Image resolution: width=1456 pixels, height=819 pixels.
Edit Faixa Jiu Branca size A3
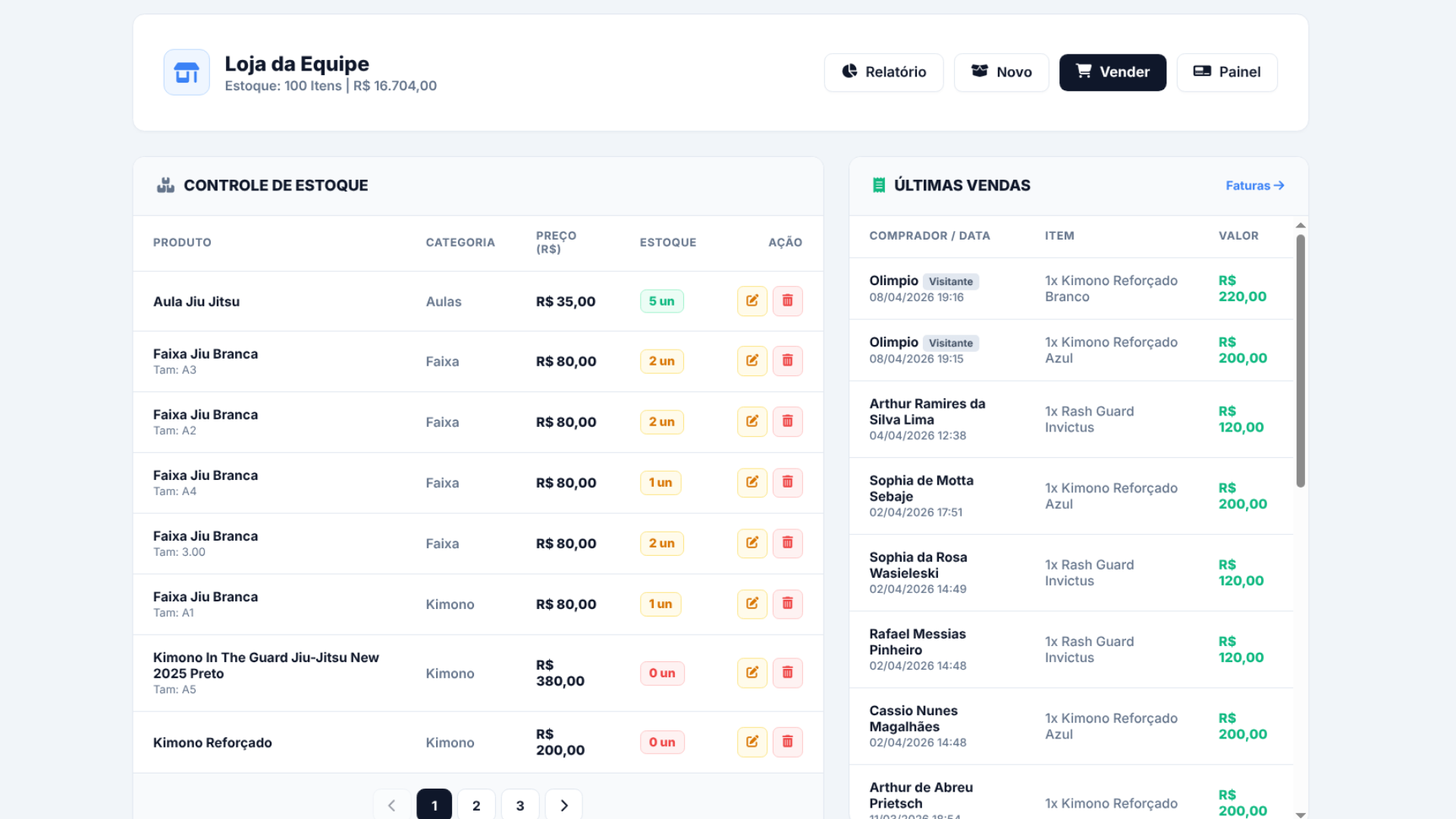click(x=752, y=361)
